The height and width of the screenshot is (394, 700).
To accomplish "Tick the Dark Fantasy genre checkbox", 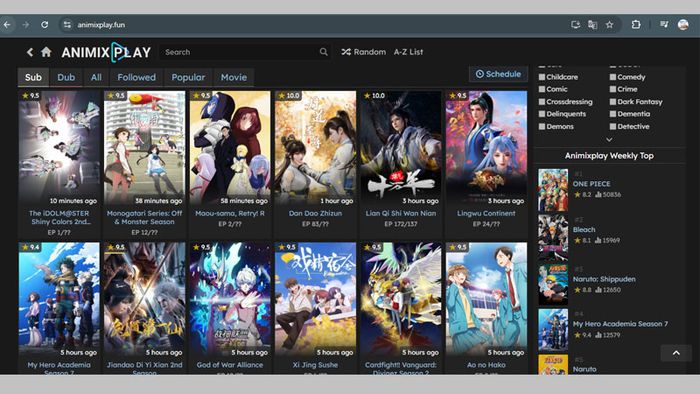I will [613, 102].
